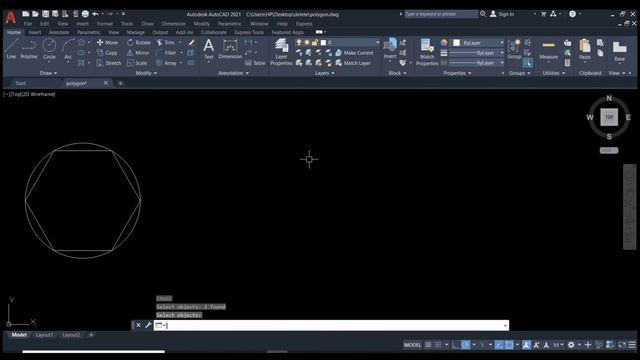This screenshot has width=640, height=360.
Task: Toggle ortho mode in status bar
Action: click(x=456, y=345)
